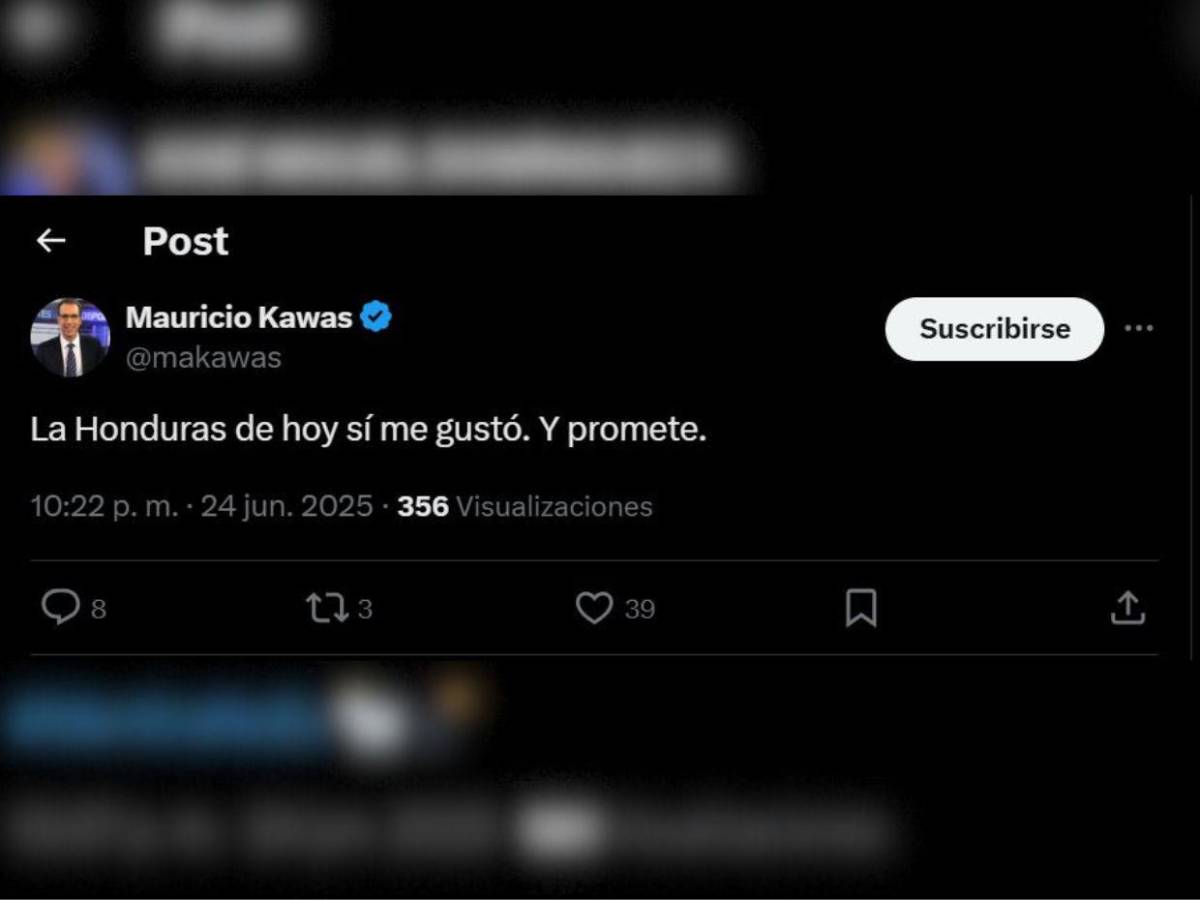1200x900 pixels.
Task: View the 39 likes count
Action: point(640,609)
